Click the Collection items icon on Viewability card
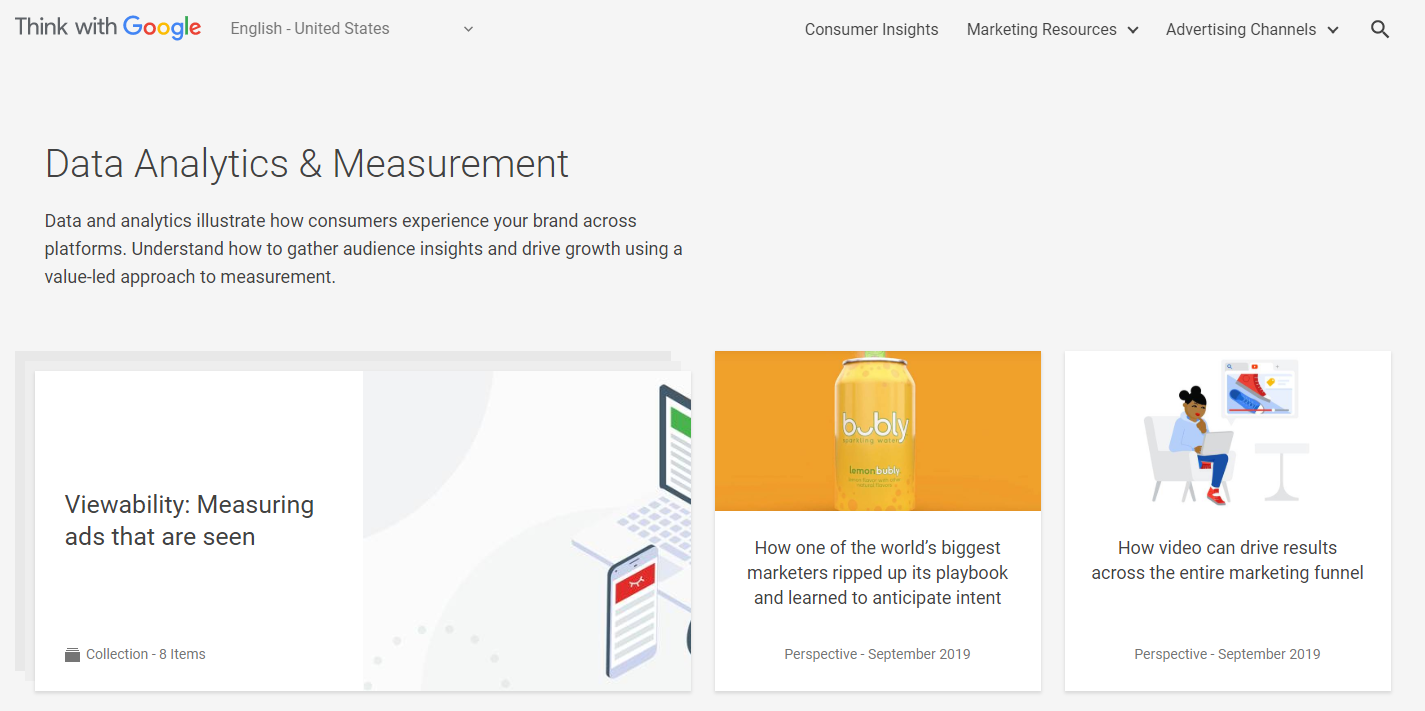Screen dimensions: 1425x711 click(71, 653)
